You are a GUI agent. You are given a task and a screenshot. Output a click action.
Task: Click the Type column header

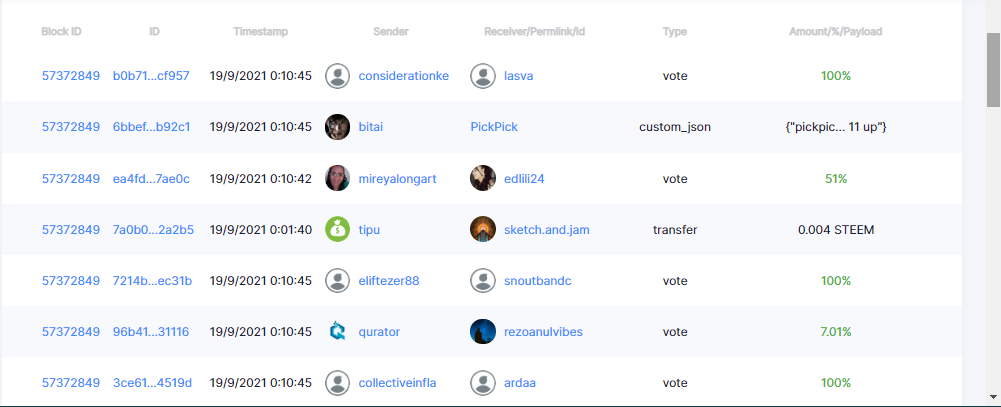[675, 32]
